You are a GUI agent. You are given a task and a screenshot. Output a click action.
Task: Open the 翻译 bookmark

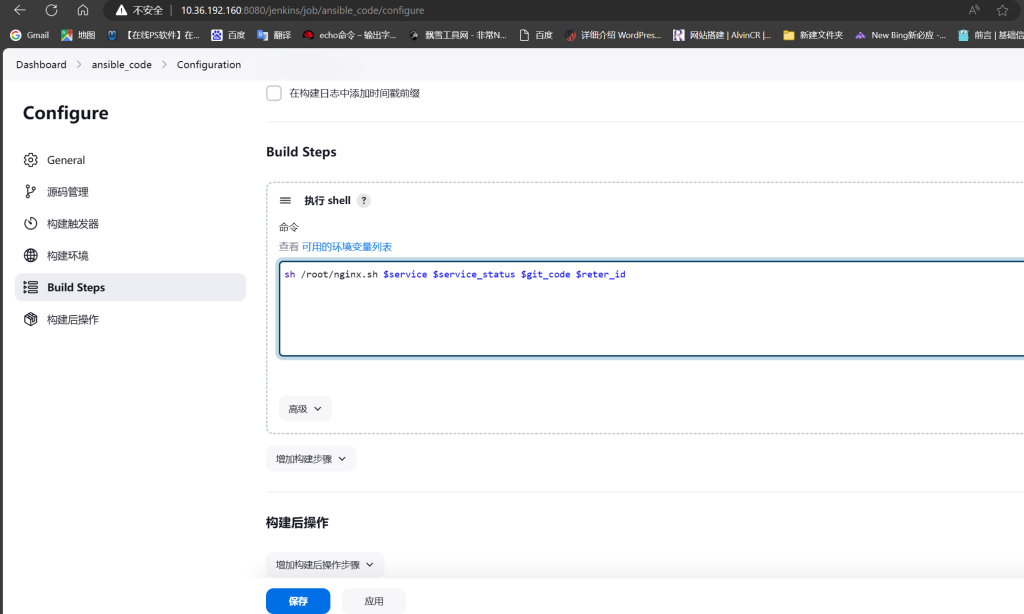274,35
